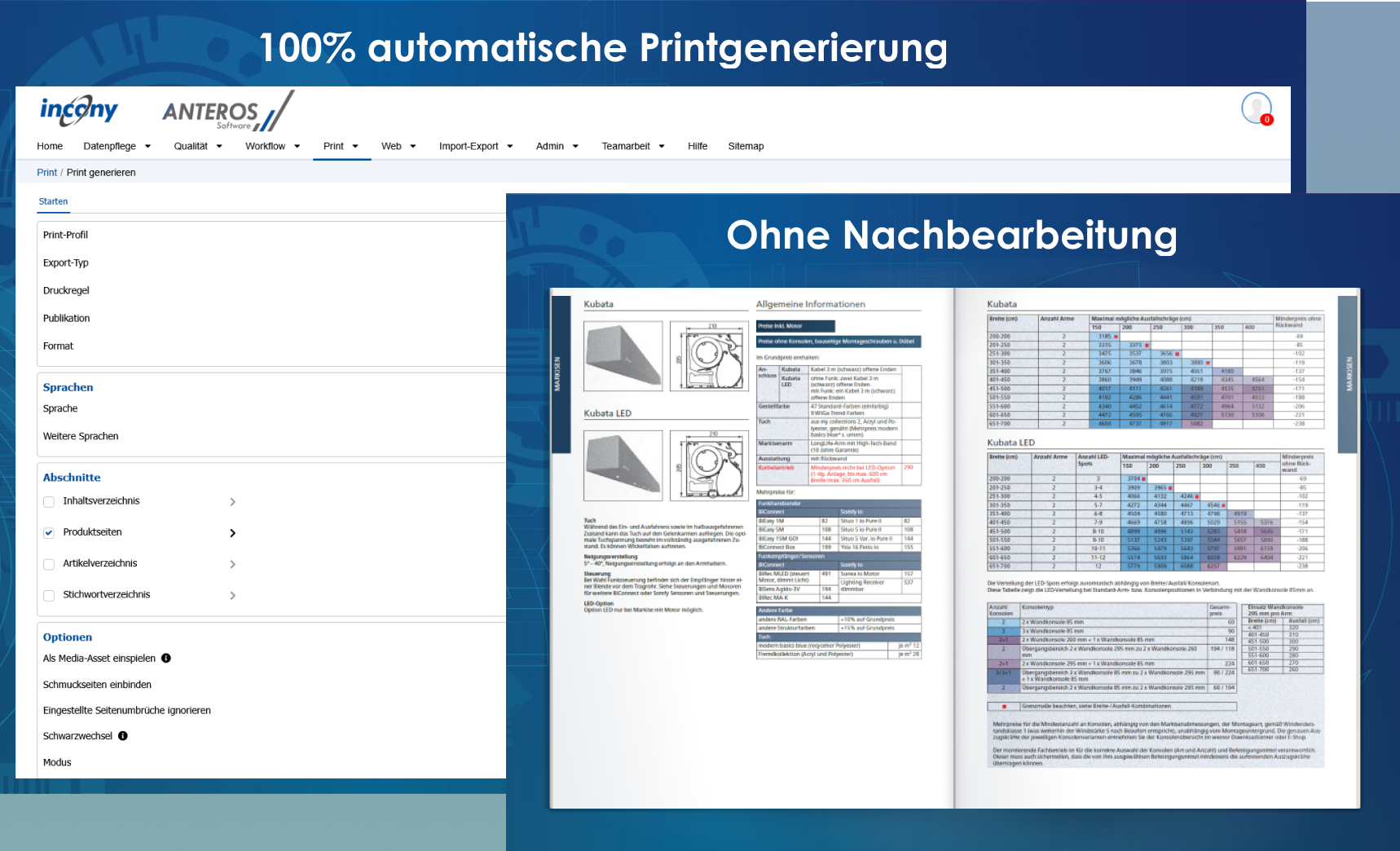Click the Optionen section heading
Screen dimensions: 1400x851
(68, 637)
